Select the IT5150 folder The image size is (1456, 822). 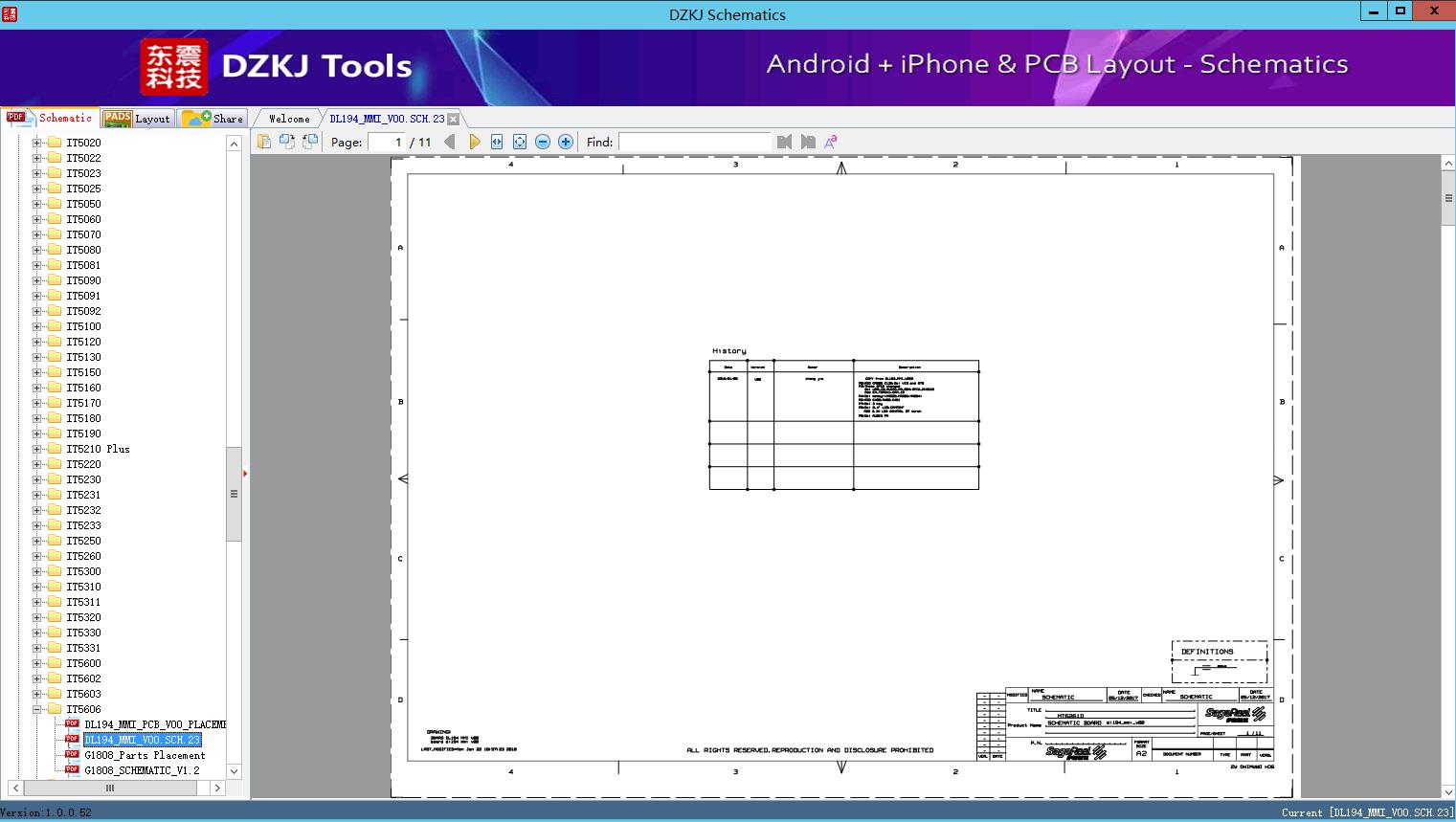pyautogui.click(x=83, y=372)
